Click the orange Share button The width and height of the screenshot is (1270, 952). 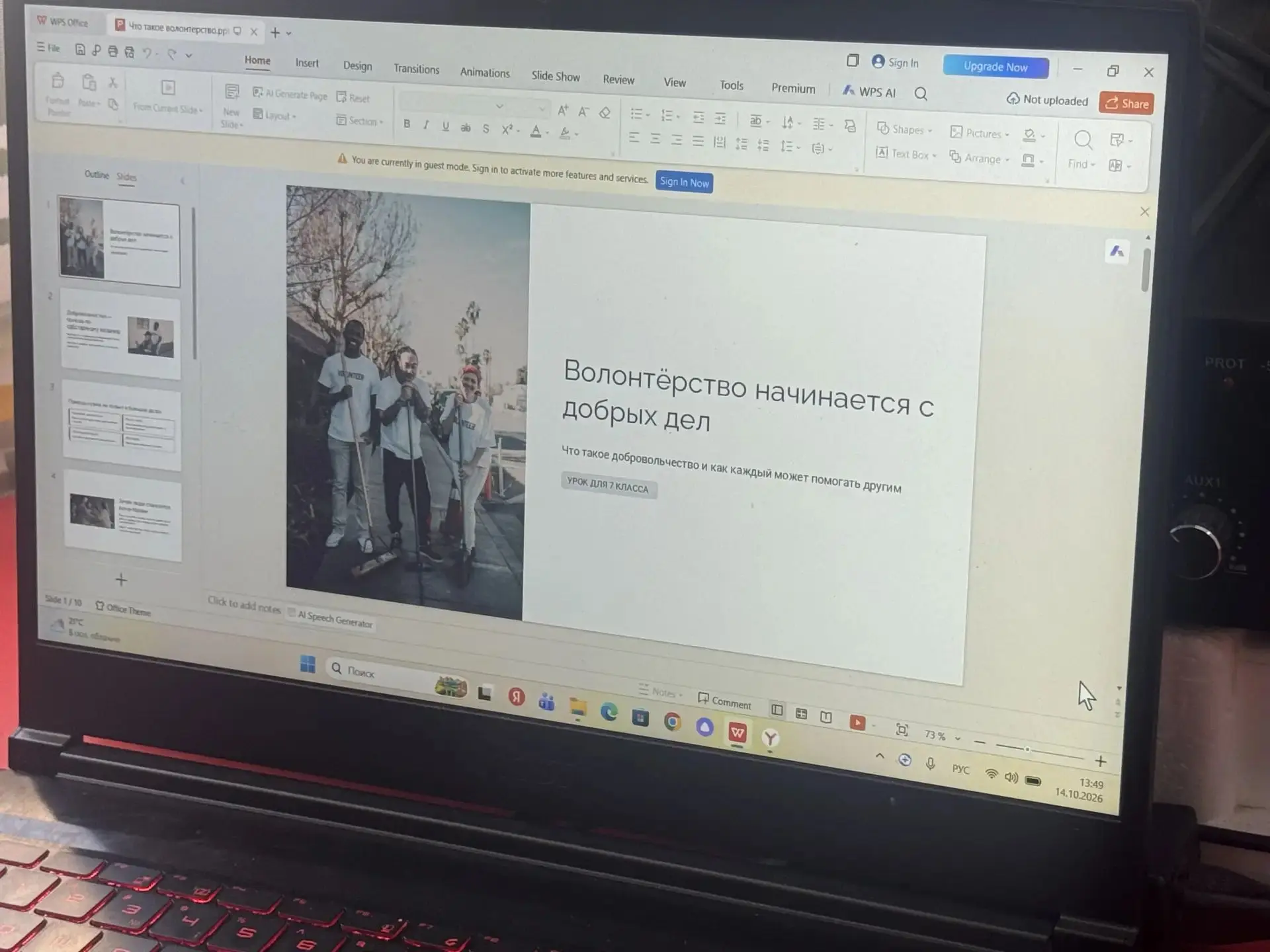pyautogui.click(x=1126, y=103)
